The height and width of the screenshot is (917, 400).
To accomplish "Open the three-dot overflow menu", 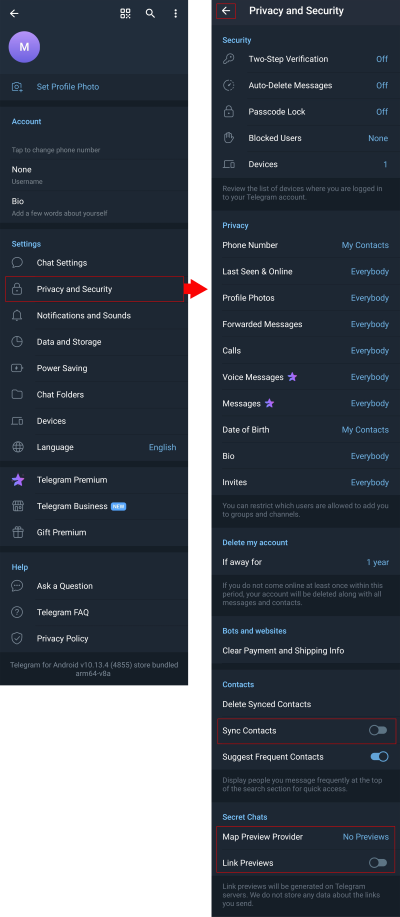I will (x=175, y=13).
